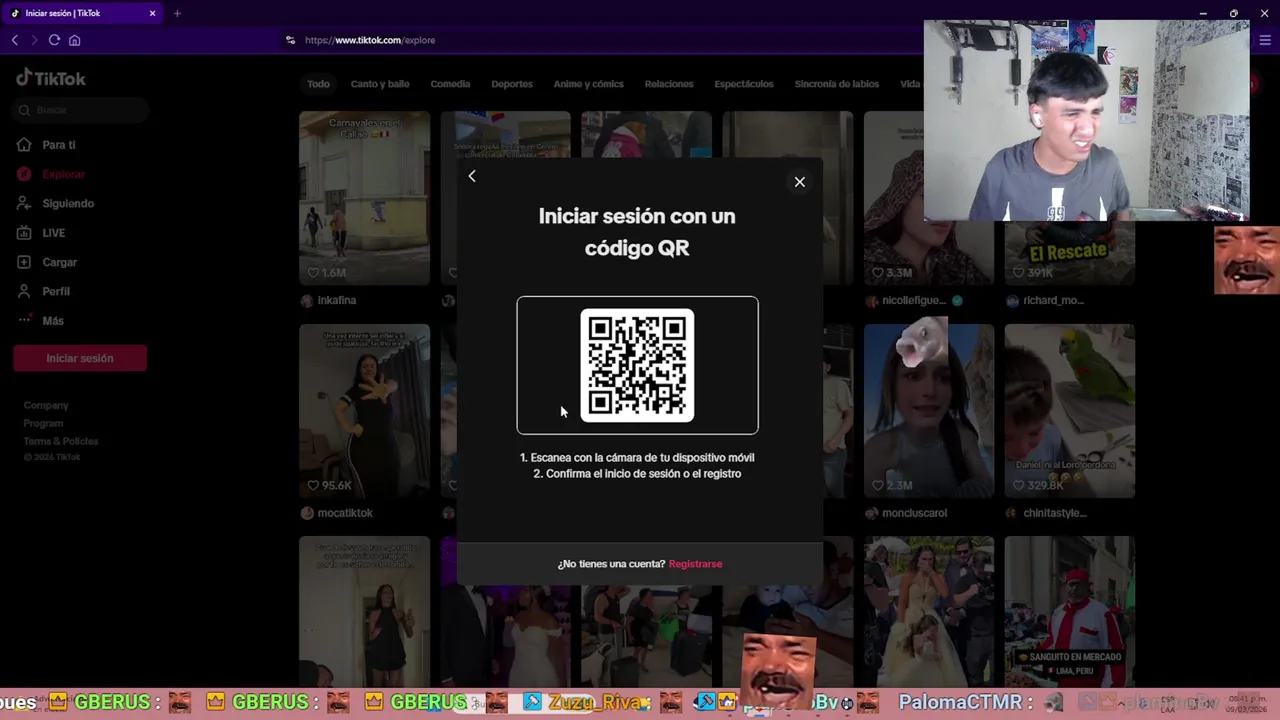Reload the page
Image resolution: width=1280 pixels, height=720 pixels.
tap(54, 40)
